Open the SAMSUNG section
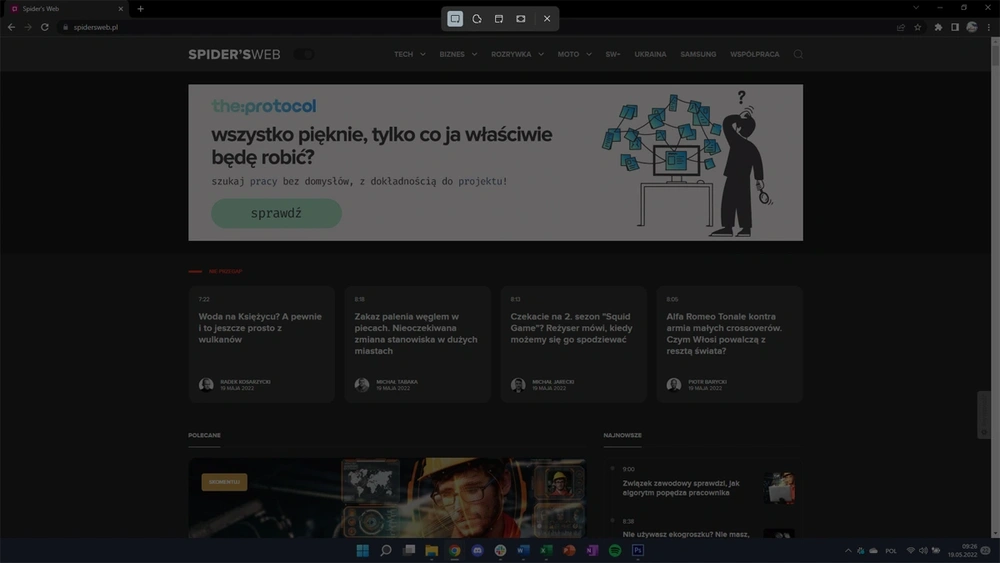Screen dimensions: 1000x563 [698, 54]
